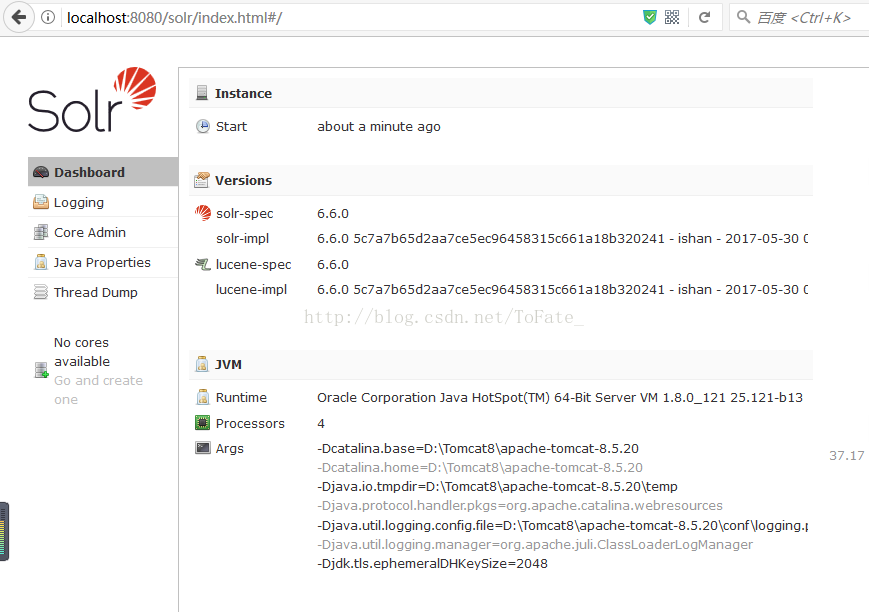Viewport: 869px width, 612px height.
Task: Click the Processors chip icon
Action: [x=203, y=423]
